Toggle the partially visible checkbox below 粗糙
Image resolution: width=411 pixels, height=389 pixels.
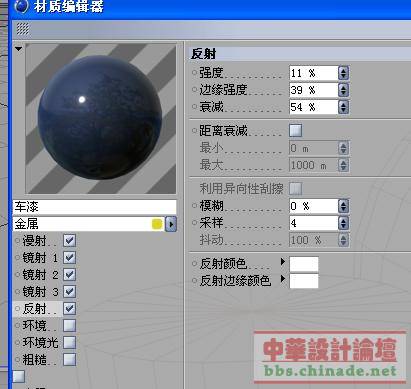19,377
